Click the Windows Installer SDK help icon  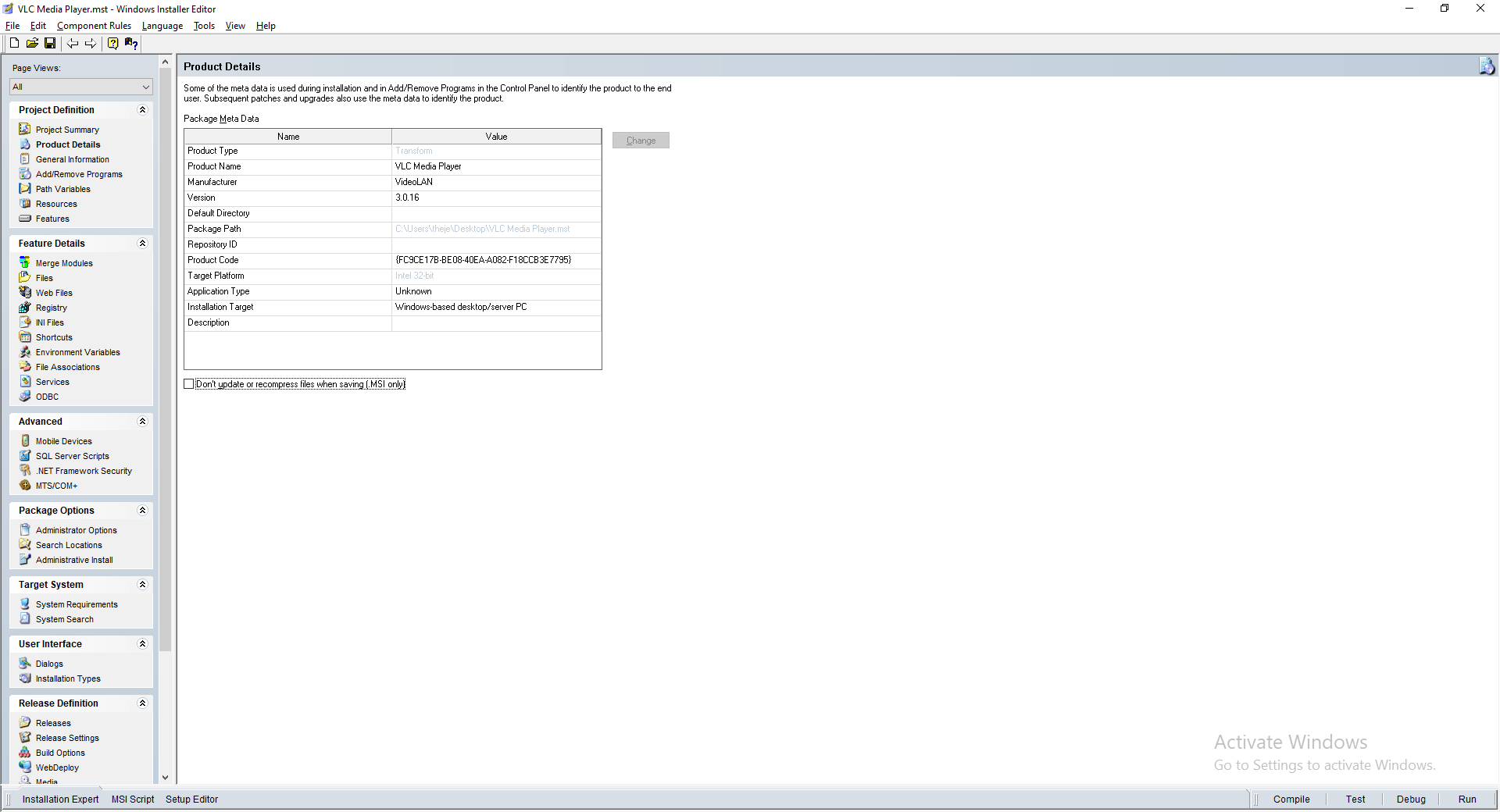131,44
